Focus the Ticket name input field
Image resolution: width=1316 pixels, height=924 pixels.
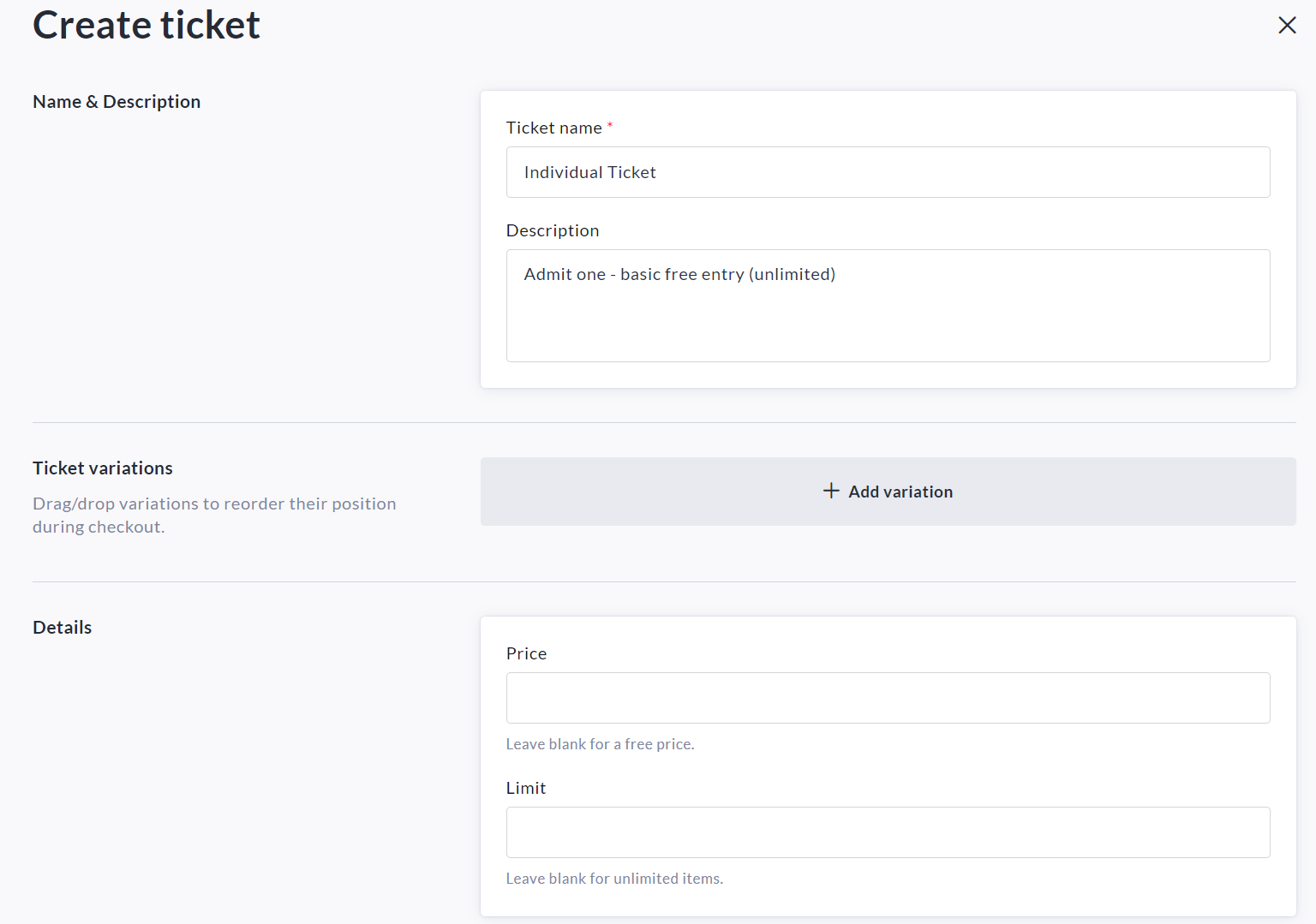click(x=888, y=172)
